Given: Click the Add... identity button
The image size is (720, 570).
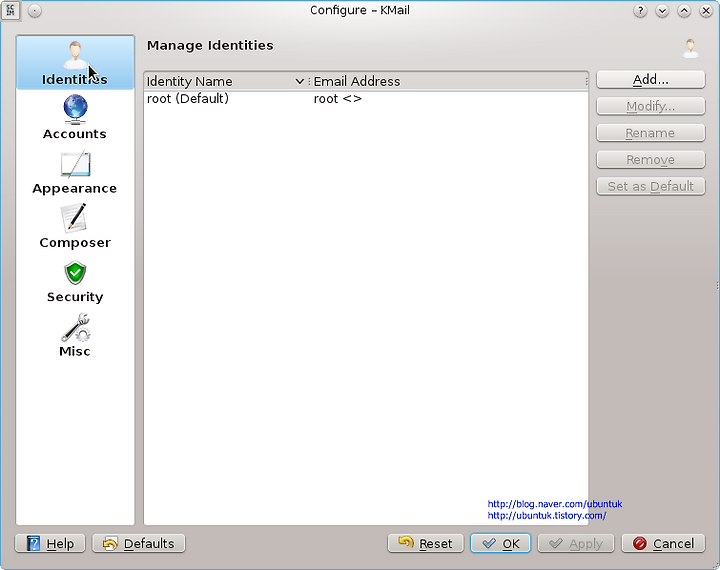Looking at the screenshot, I should point(651,79).
